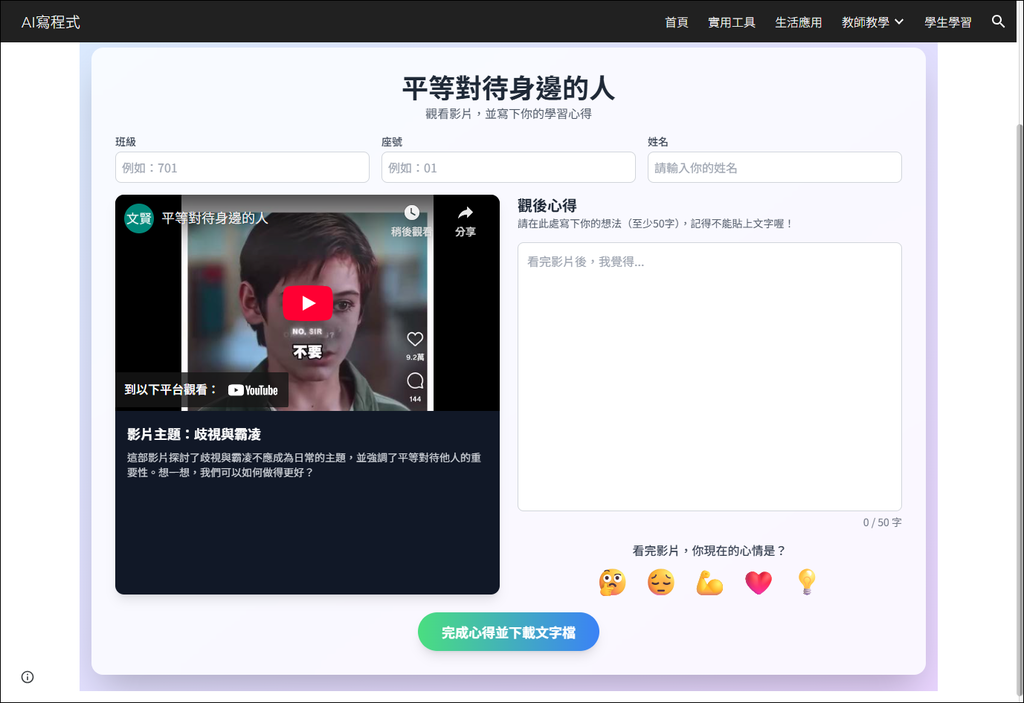
Task: Click the heart like icon on video
Action: point(415,338)
